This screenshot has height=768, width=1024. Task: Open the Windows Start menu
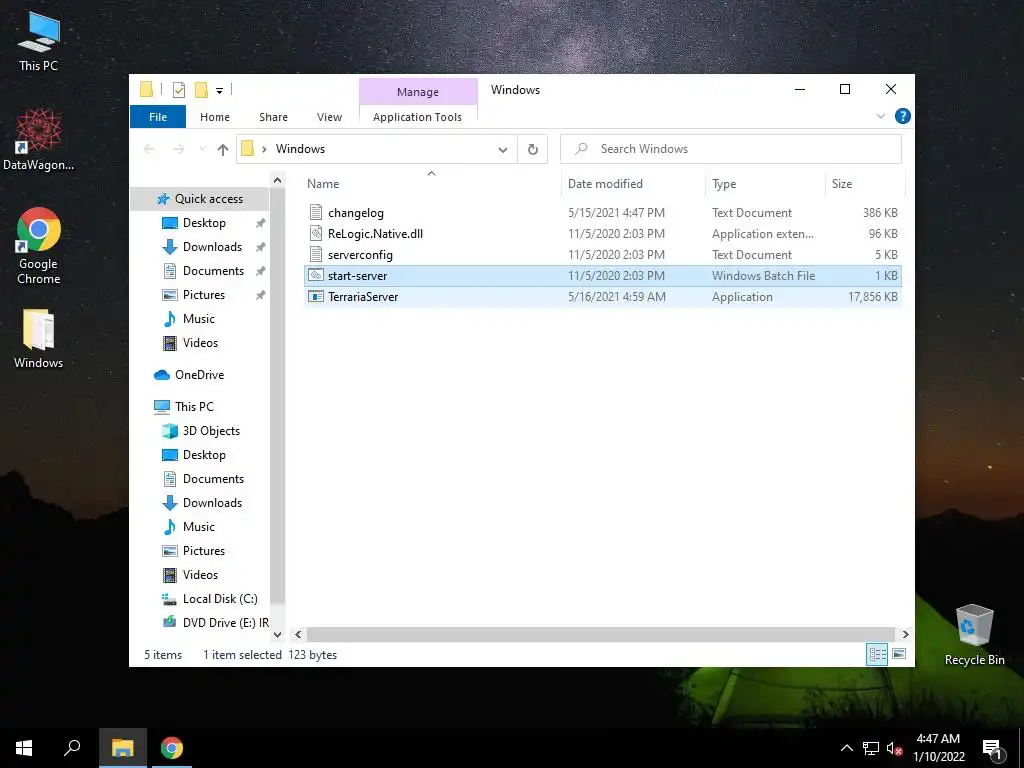[24, 748]
